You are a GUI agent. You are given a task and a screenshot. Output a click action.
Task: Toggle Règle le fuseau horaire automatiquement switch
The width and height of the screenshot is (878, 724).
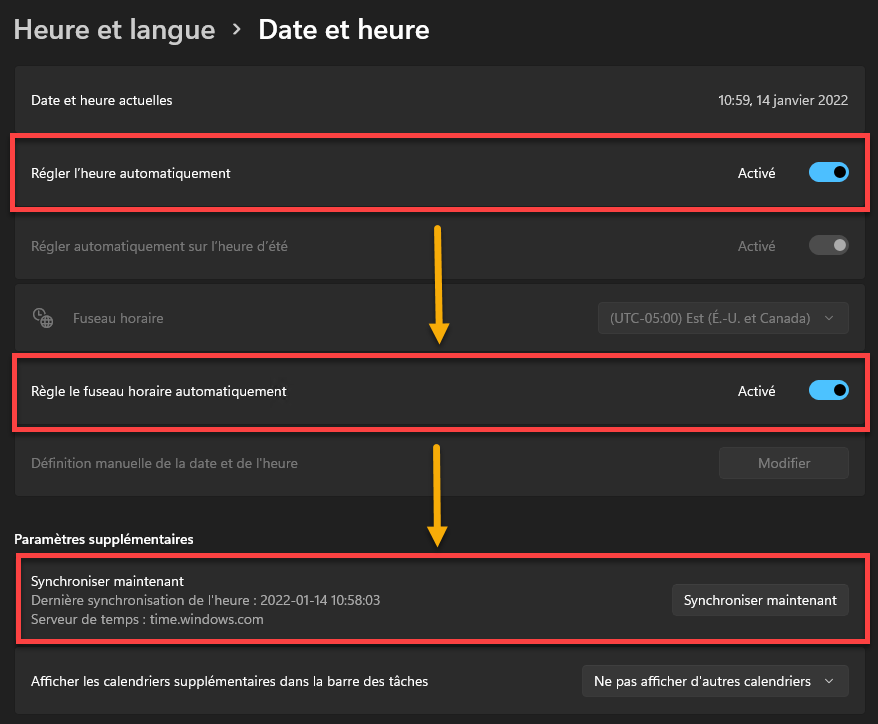point(829,390)
